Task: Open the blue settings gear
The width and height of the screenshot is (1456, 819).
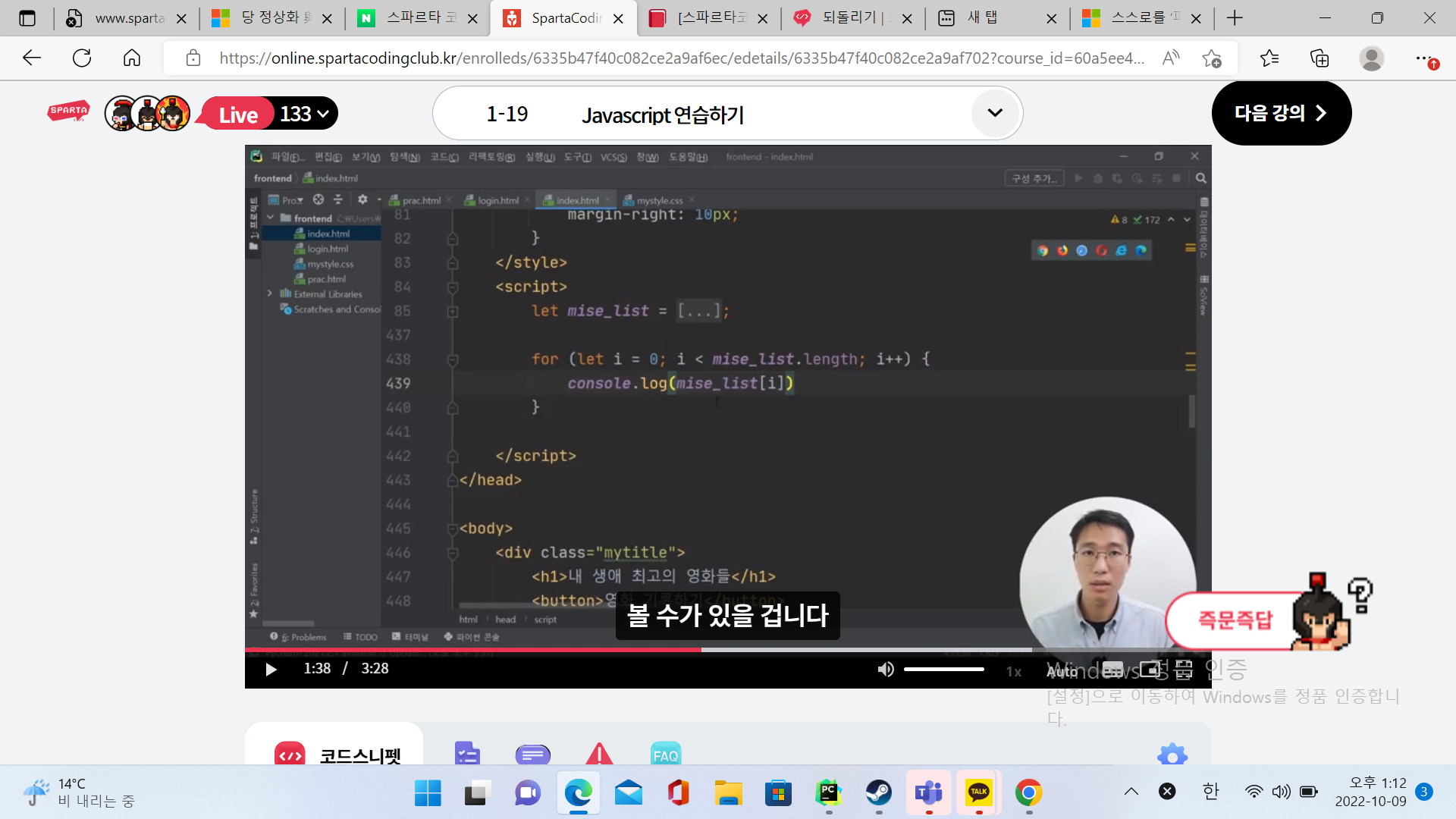Action: (1172, 755)
